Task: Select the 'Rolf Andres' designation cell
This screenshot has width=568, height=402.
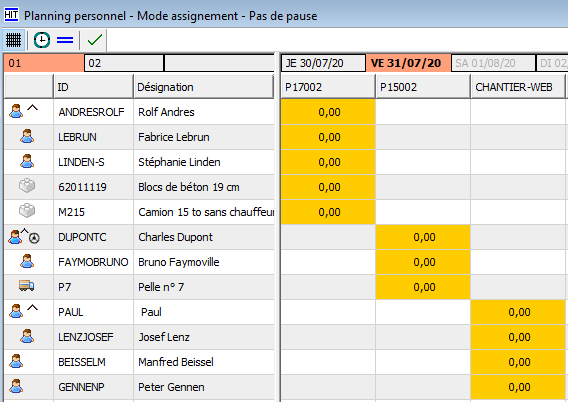Action: [204, 112]
